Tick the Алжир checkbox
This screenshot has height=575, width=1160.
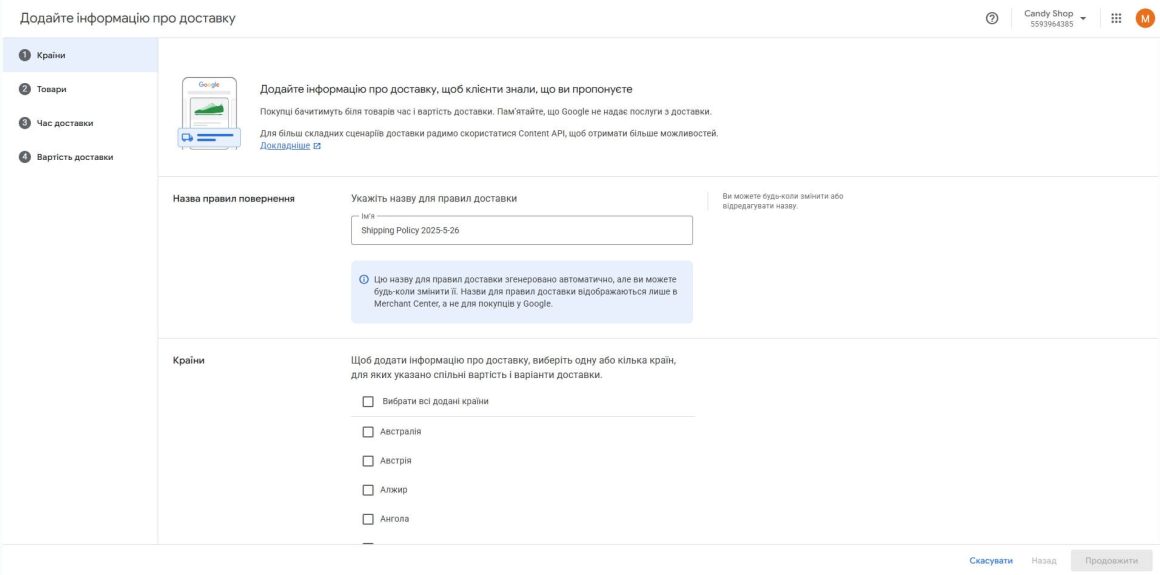[368, 491]
